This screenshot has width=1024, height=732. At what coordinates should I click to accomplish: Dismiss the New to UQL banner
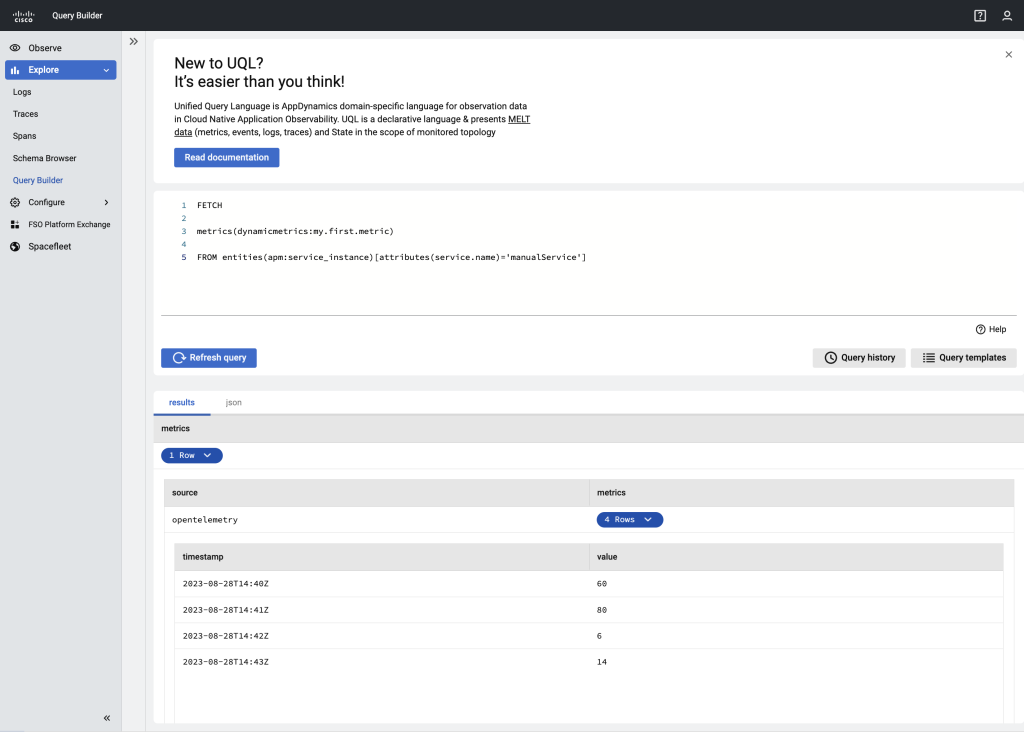point(1008,54)
